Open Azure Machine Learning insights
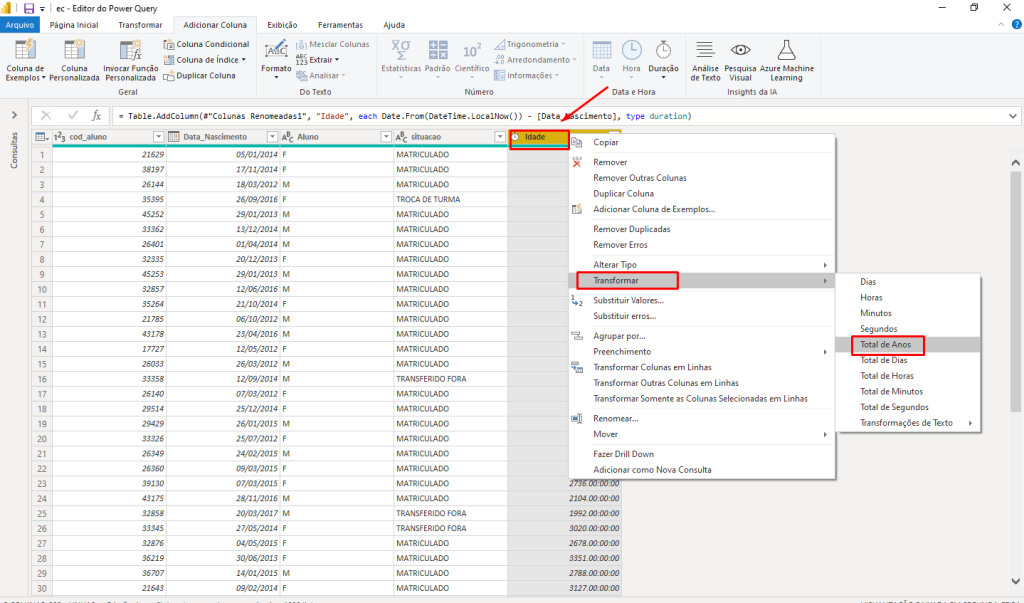The width and height of the screenshot is (1024, 603). coord(786,52)
